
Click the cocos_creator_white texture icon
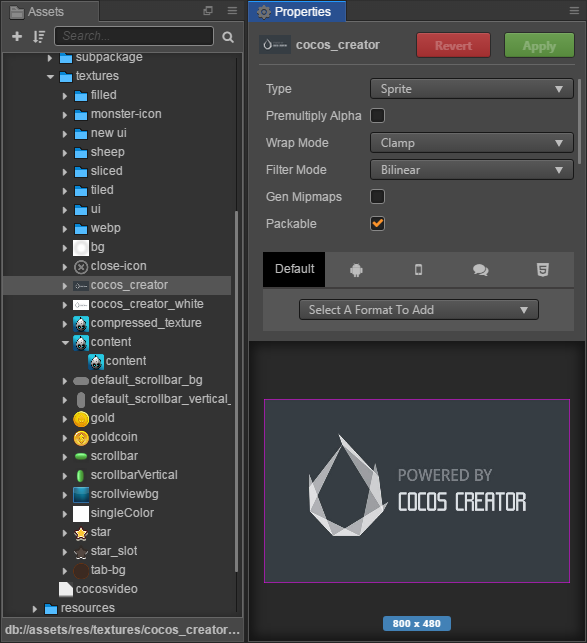click(81, 305)
